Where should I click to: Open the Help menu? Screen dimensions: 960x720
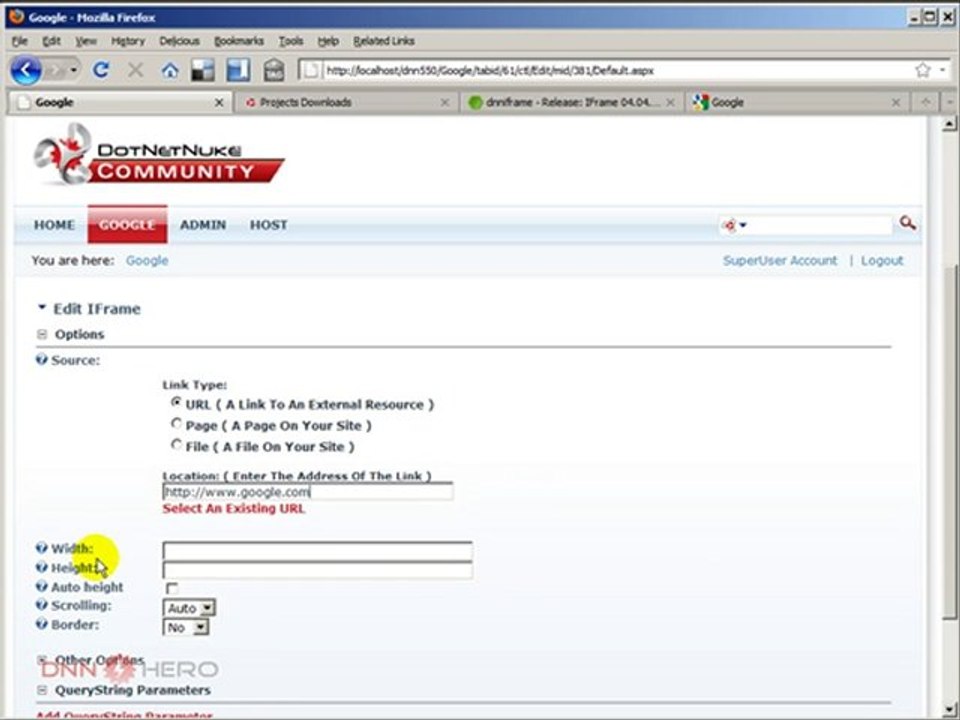click(x=328, y=41)
